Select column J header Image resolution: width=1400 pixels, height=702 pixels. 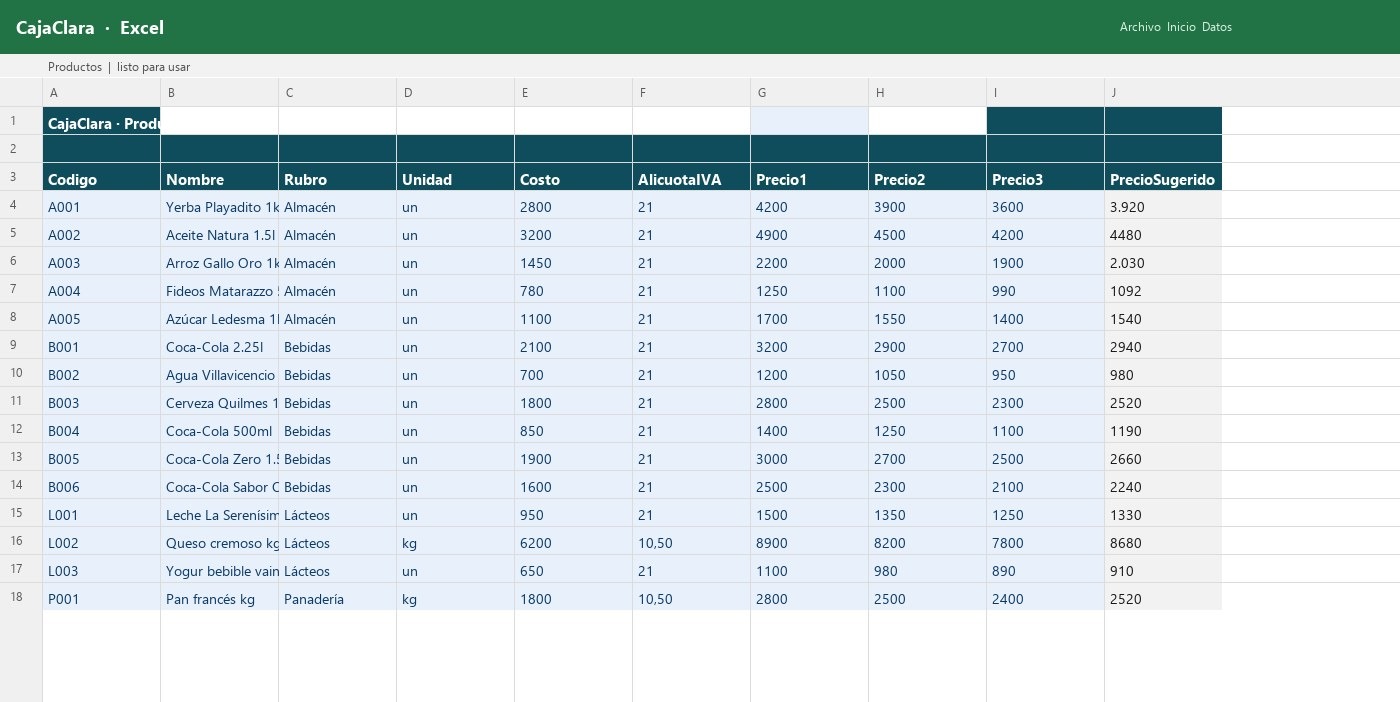[1163, 93]
